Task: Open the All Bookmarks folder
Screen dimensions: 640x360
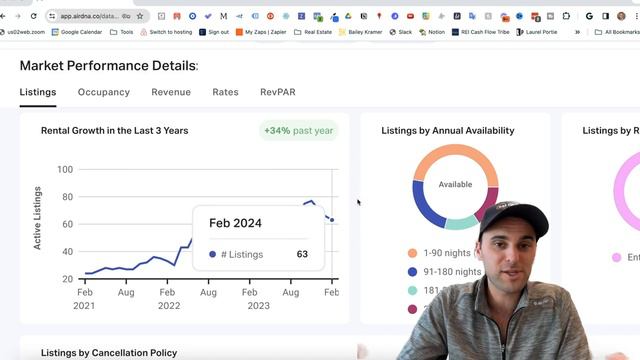Action: [x=617, y=32]
